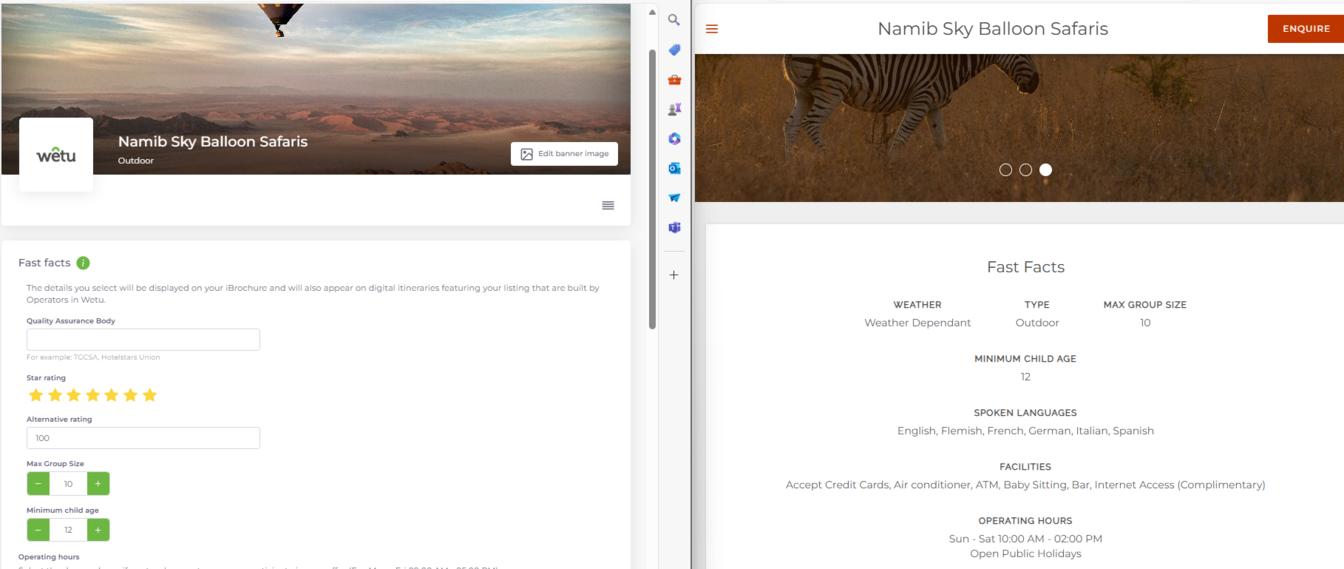Click the green Fast facts info icon
Screen dimensions: 1344x569
click(x=83, y=263)
